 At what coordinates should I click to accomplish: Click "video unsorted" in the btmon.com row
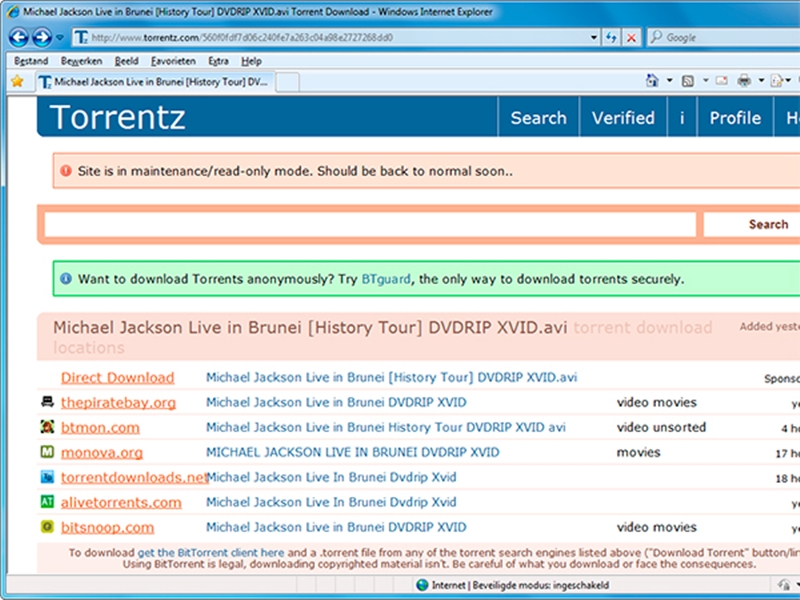661,428
